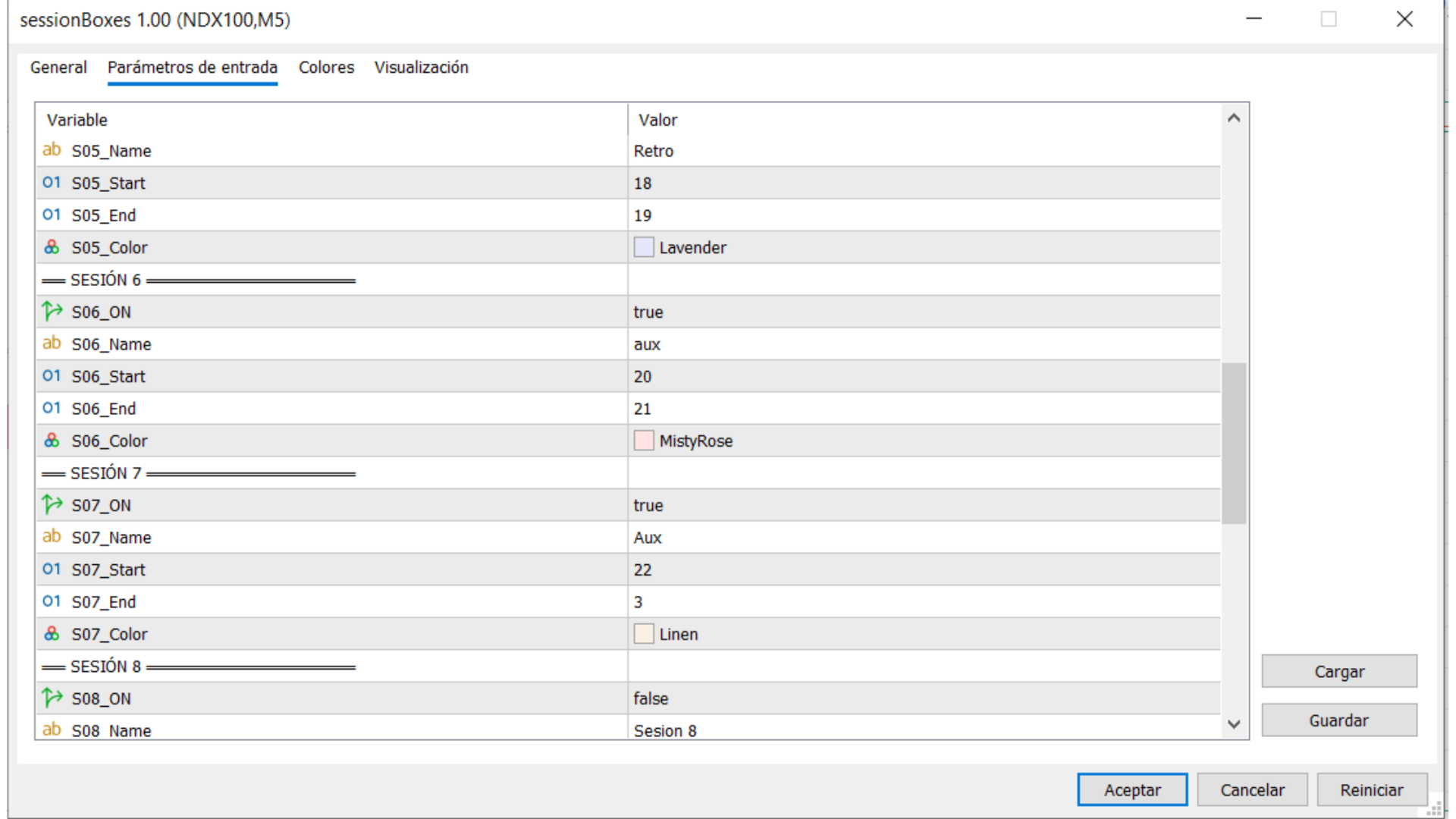Click the scrollbar down arrow
The width and height of the screenshot is (1456, 819).
pyautogui.click(x=1234, y=724)
